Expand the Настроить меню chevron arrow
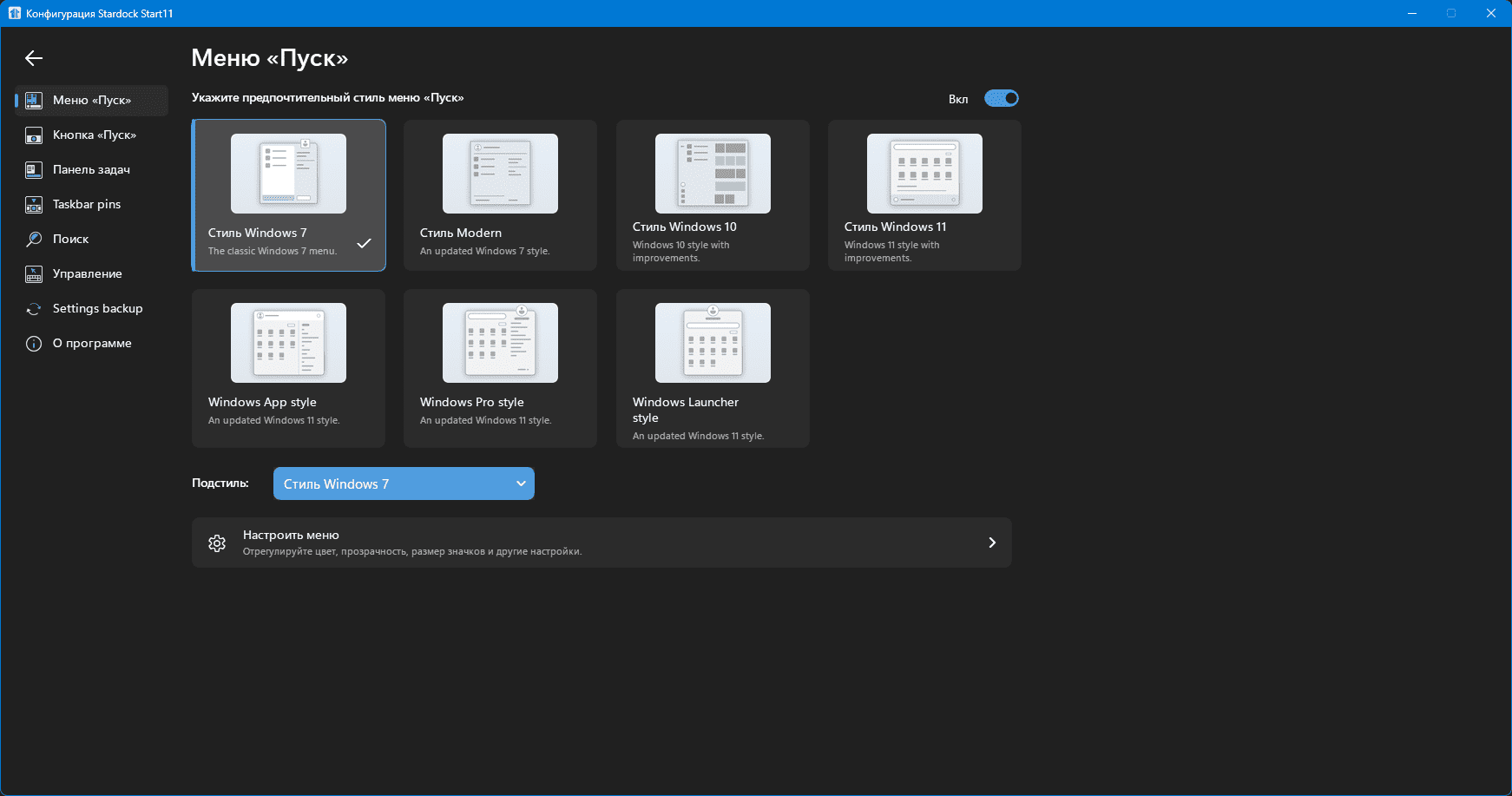This screenshot has height=796, width=1512. [992, 543]
